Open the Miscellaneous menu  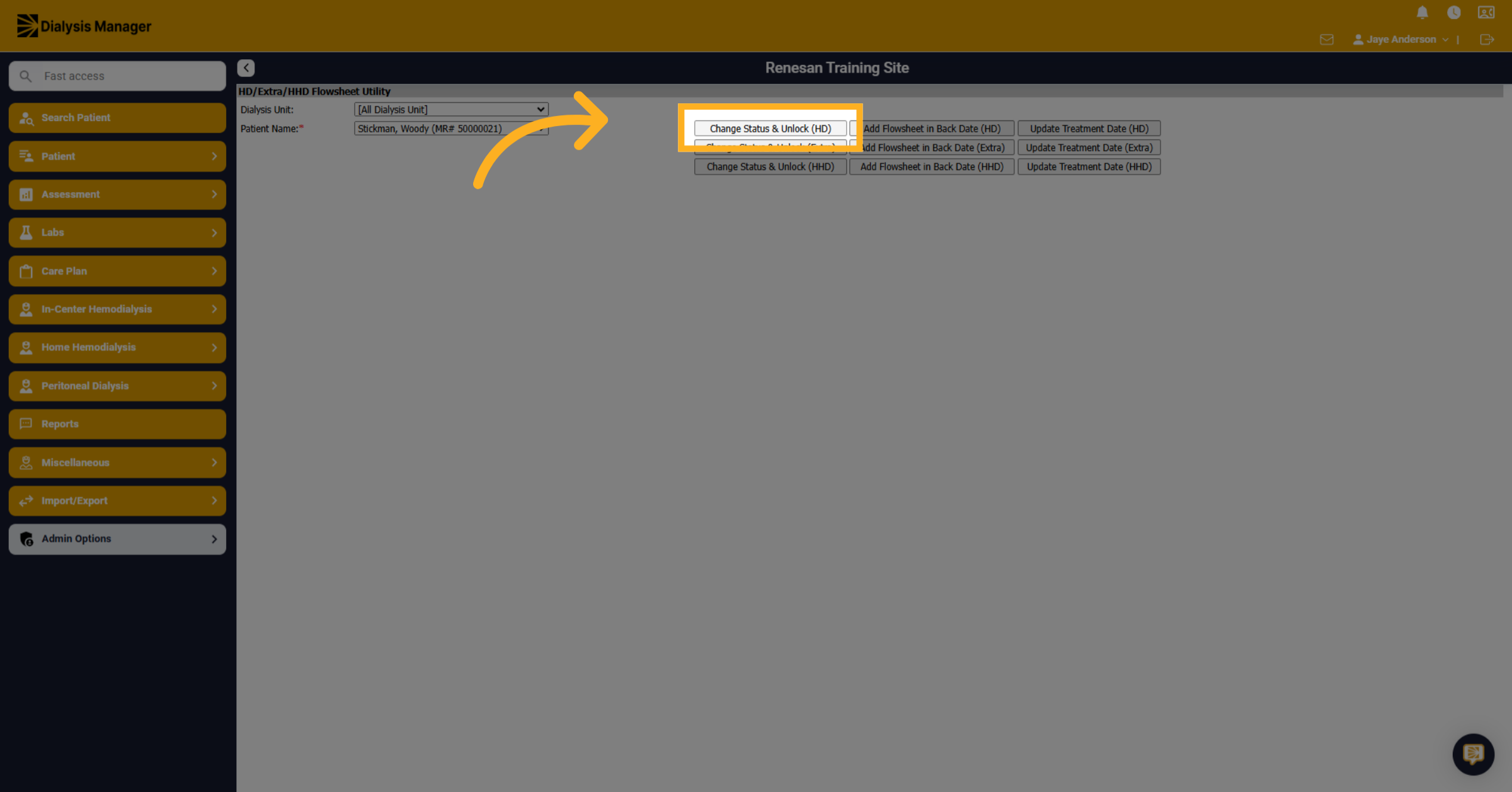[x=117, y=462]
